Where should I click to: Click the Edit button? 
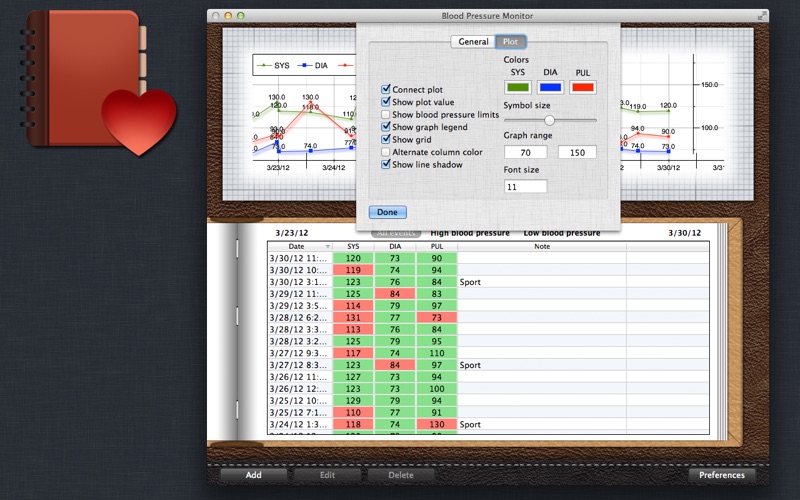coord(327,475)
